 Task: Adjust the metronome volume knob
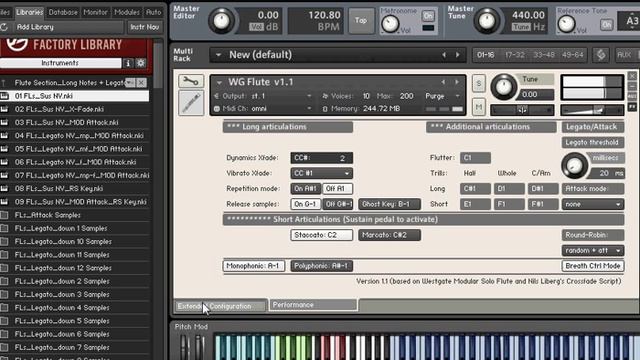[390, 24]
